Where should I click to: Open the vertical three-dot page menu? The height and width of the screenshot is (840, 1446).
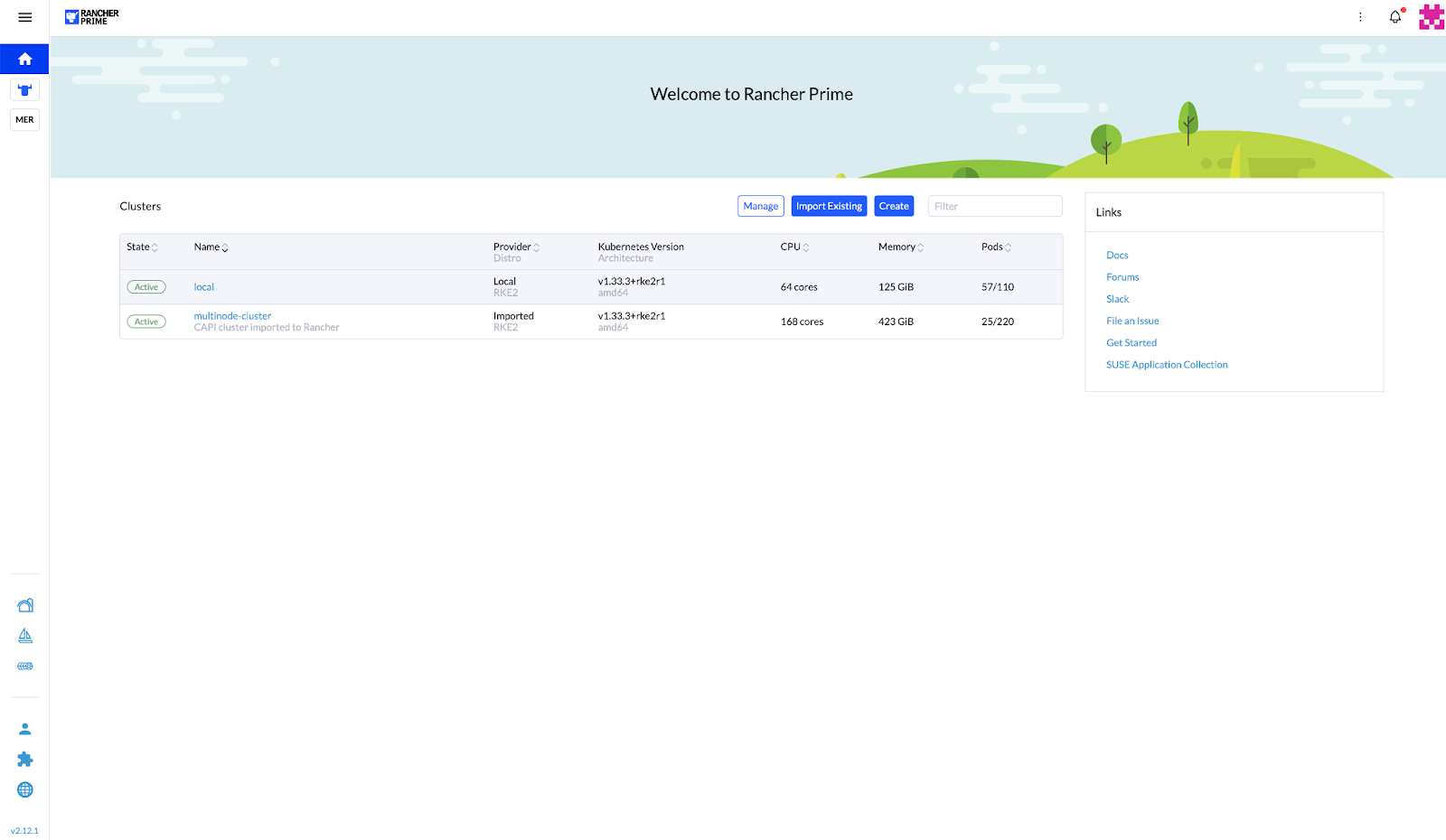1360,17
